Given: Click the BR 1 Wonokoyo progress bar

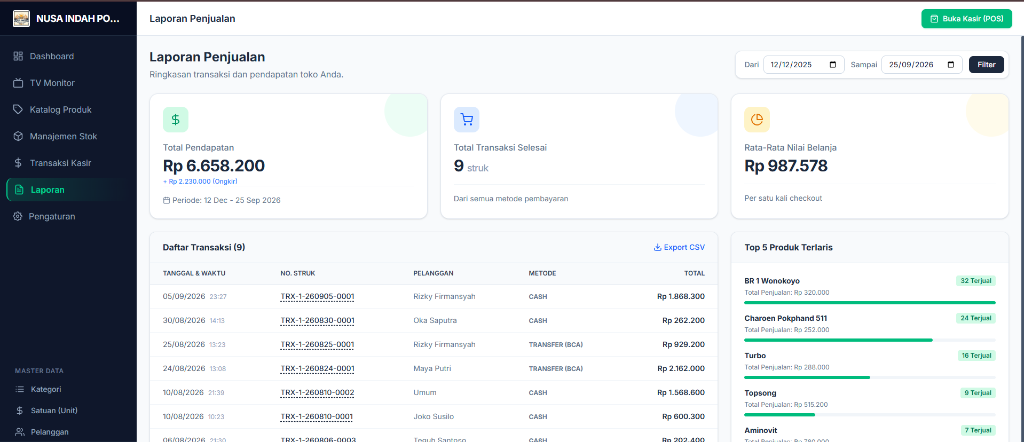Looking at the screenshot, I should [870, 303].
